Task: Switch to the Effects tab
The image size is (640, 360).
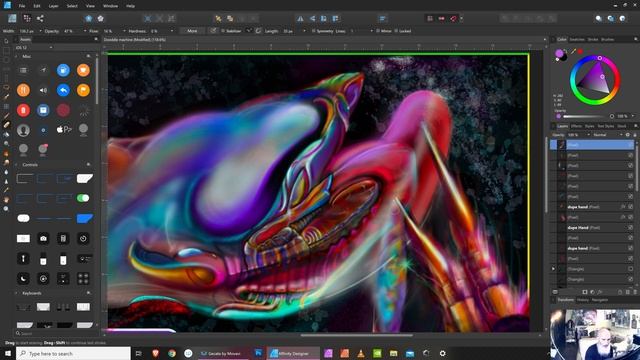Action: pyautogui.click(x=576, y=126)
